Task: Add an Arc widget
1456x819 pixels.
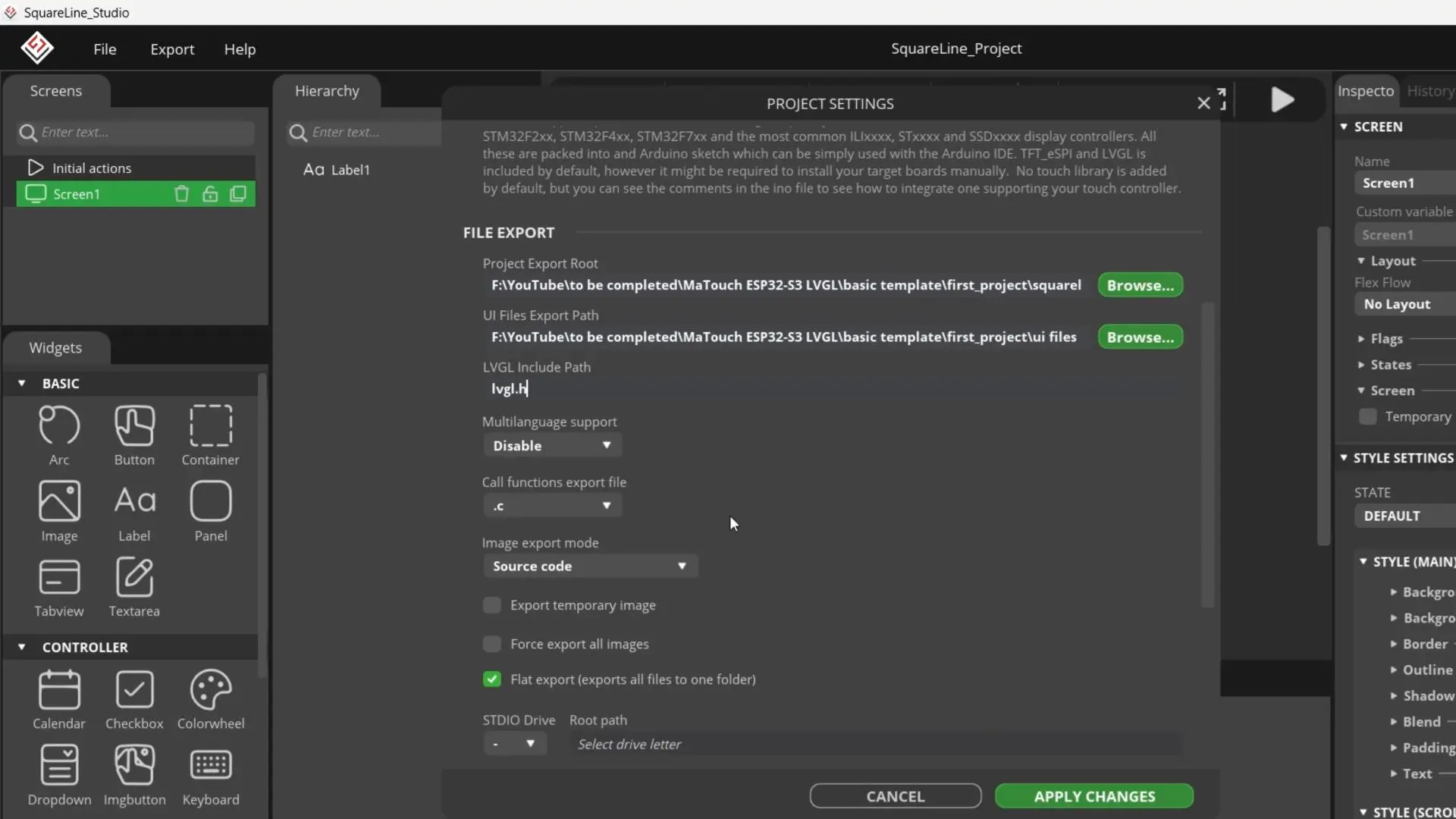Action: tap(59, 435)
